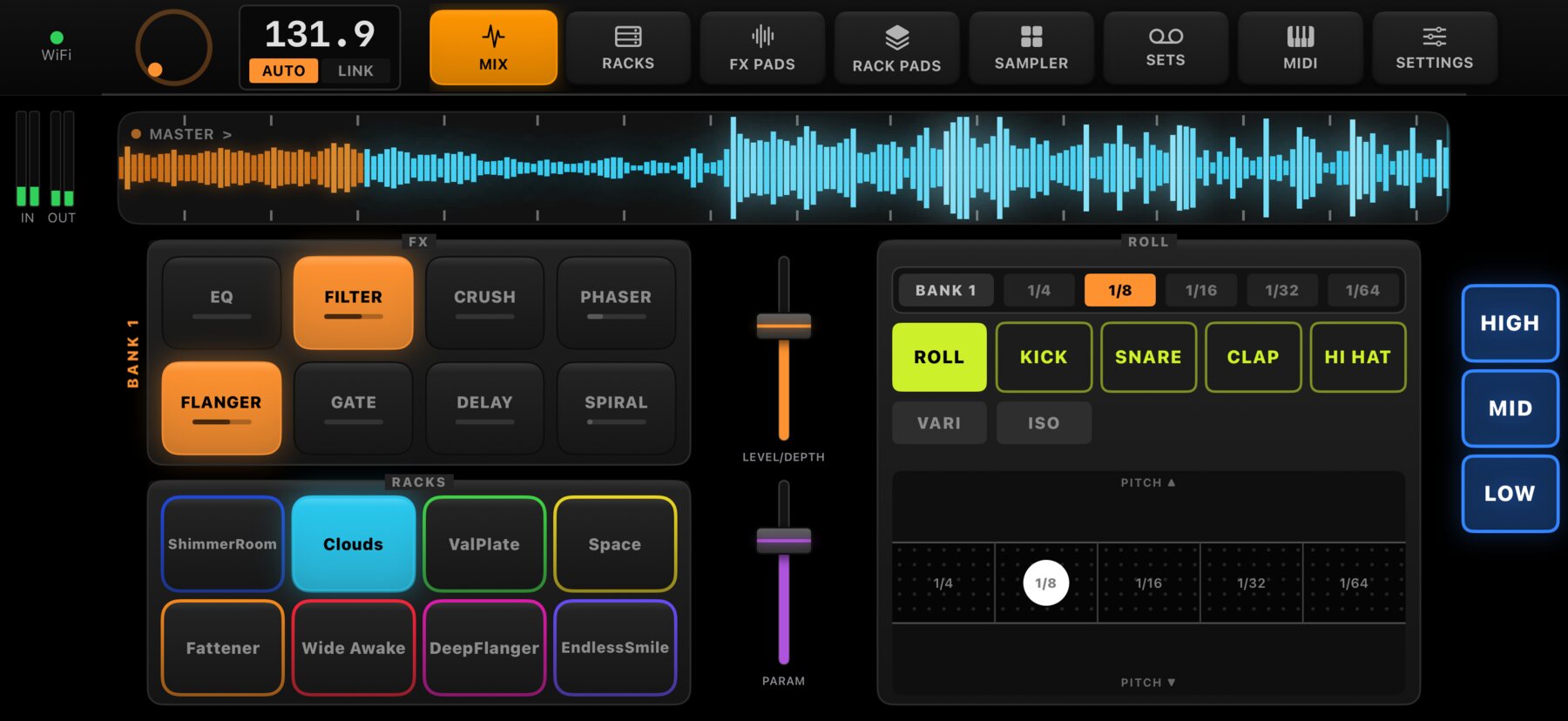Open the MIX tab
Viewport: 1568px width, 721px height.
493,48
